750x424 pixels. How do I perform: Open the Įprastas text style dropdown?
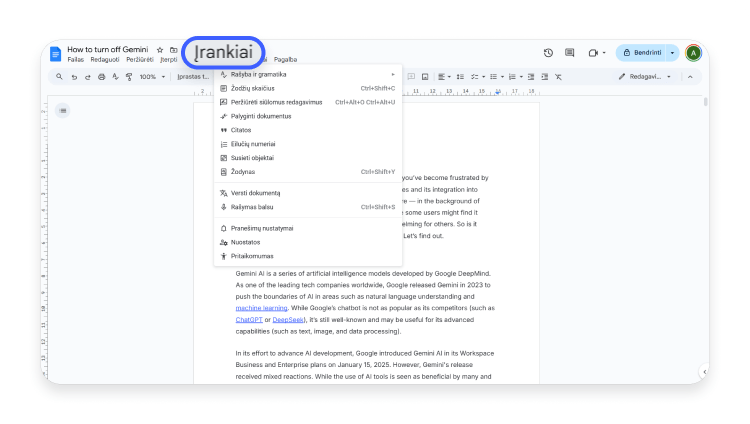[x=193, y=77]
